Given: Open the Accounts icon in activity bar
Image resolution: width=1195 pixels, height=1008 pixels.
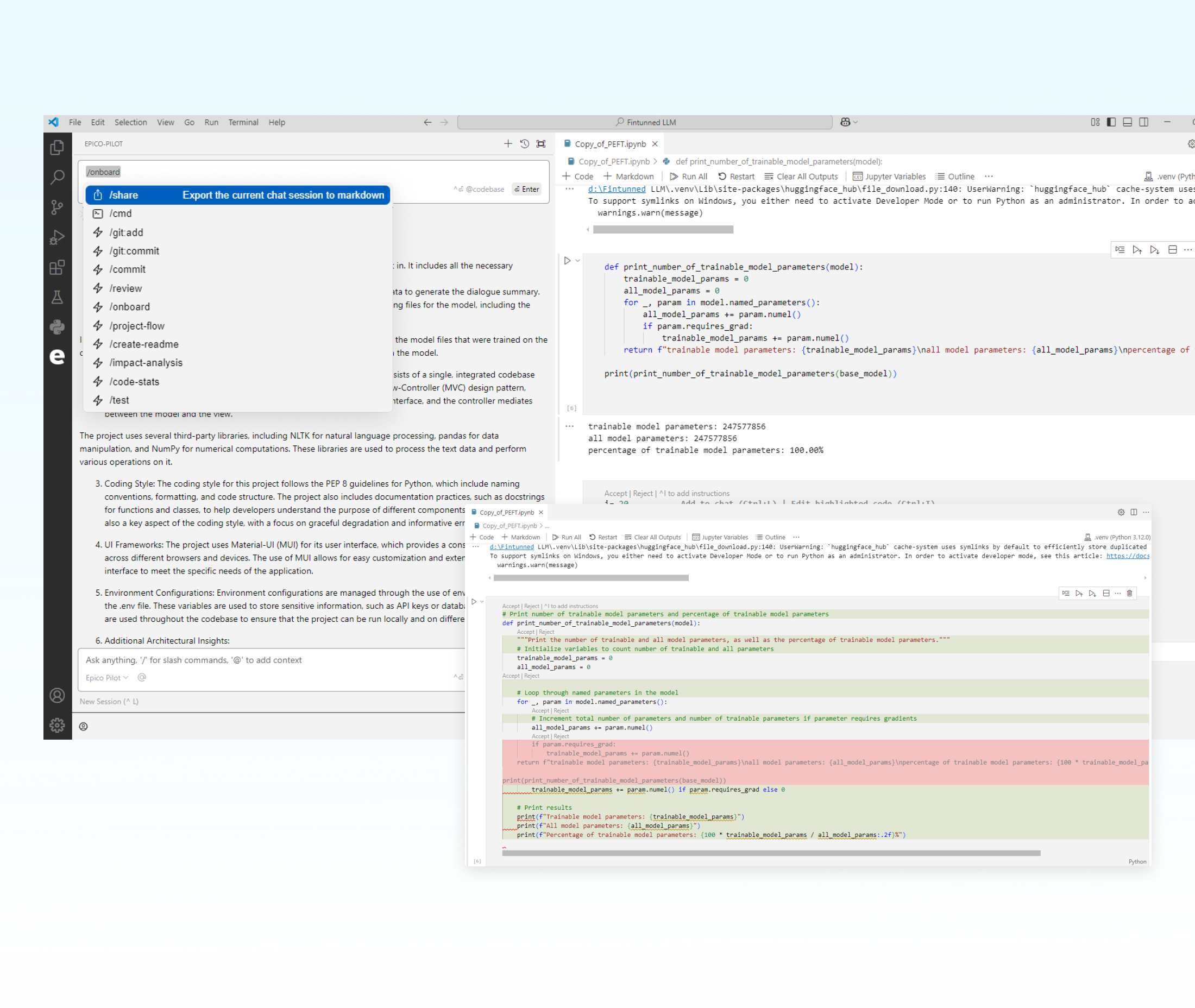Looking at the screenshot, I should 57,695.
